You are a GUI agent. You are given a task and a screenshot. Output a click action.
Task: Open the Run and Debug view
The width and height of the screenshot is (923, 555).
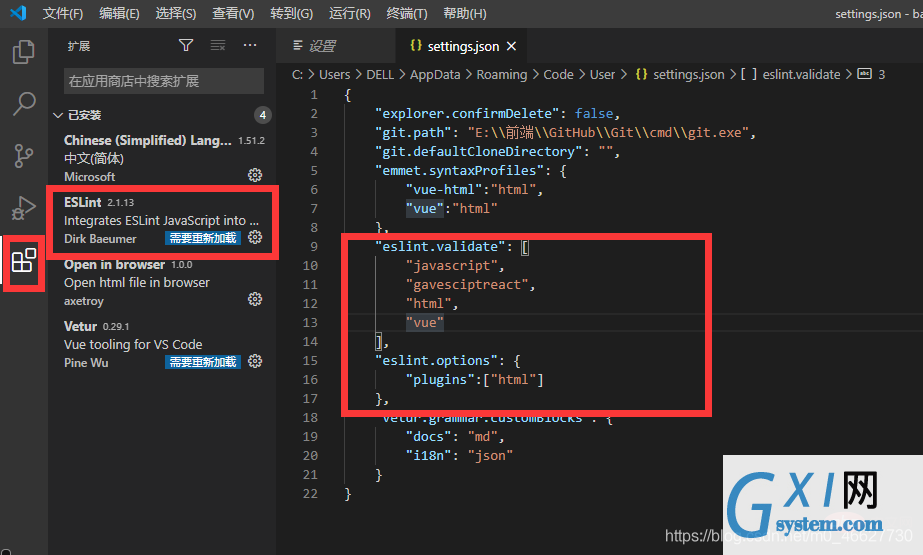click(x=24, y=208)
